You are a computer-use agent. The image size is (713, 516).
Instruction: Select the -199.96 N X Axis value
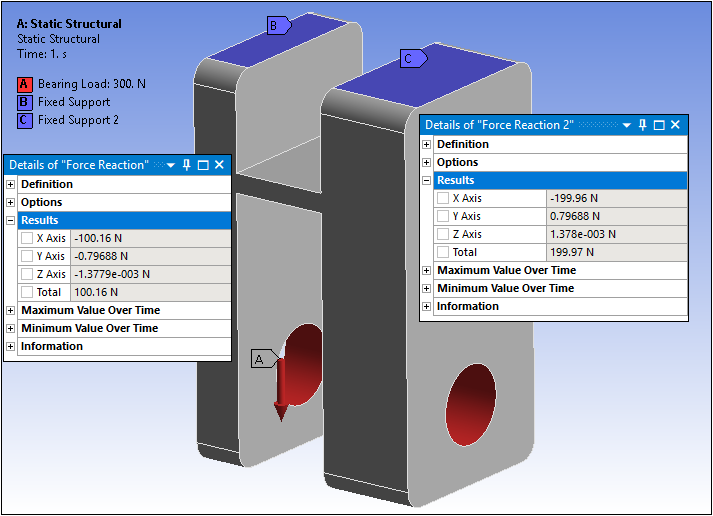pos(617,198)
